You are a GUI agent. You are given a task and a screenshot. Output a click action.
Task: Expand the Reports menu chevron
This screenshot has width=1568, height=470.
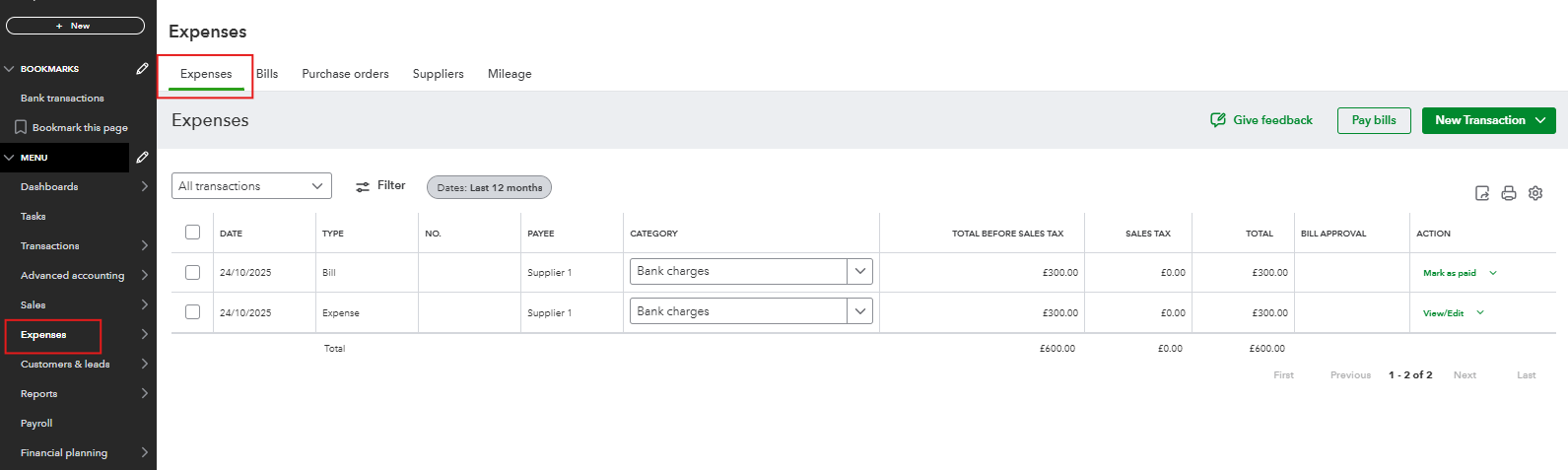click(145, 394)
